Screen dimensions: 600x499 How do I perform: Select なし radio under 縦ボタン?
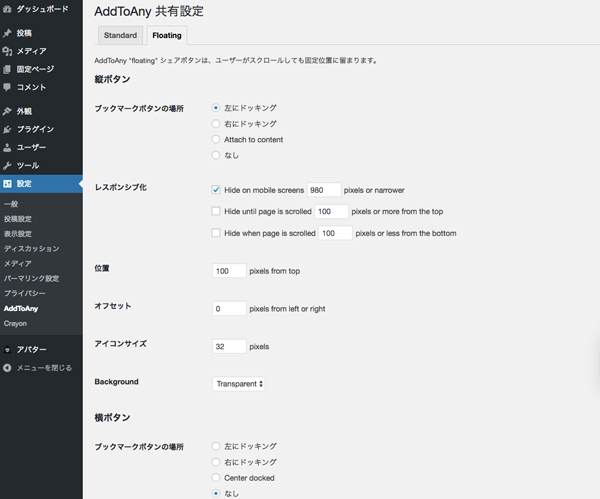pos(216,155)
